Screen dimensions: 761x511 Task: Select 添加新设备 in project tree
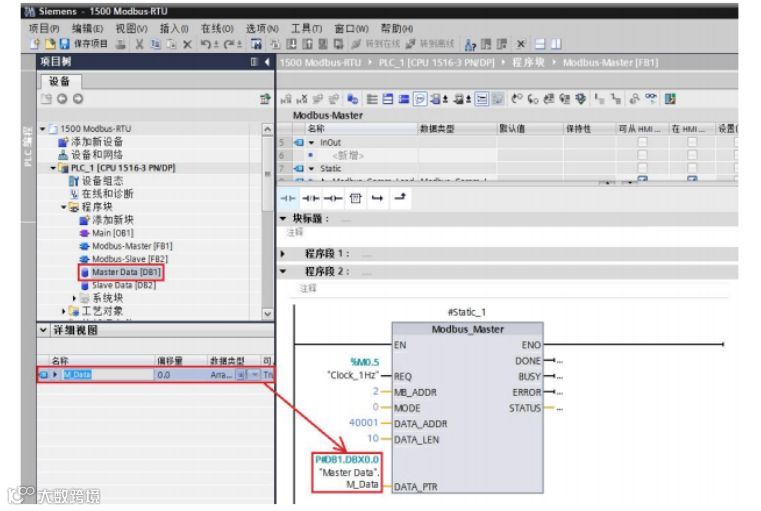click(97, 142)
